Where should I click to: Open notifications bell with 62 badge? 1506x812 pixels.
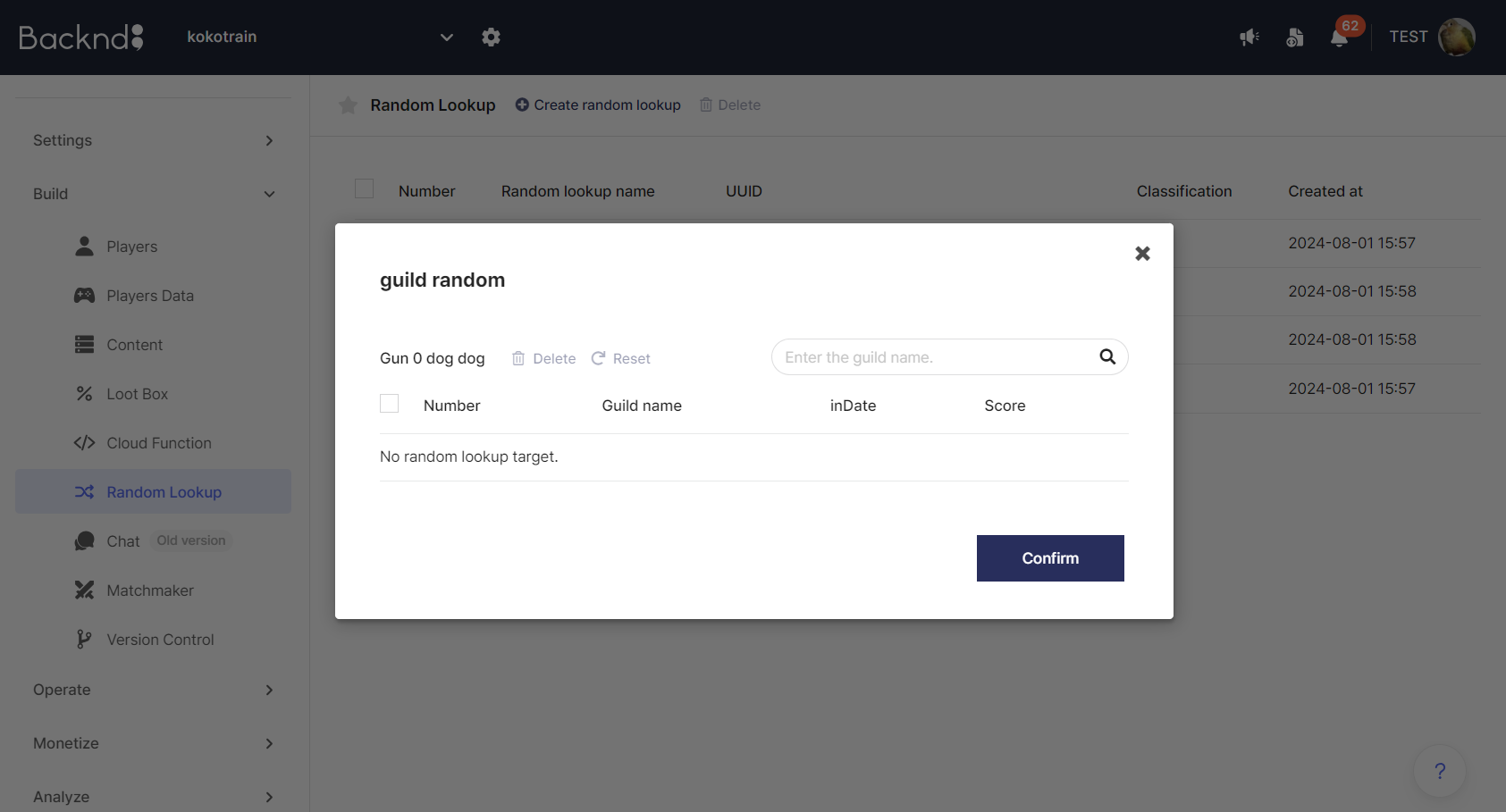(1339, 38)
